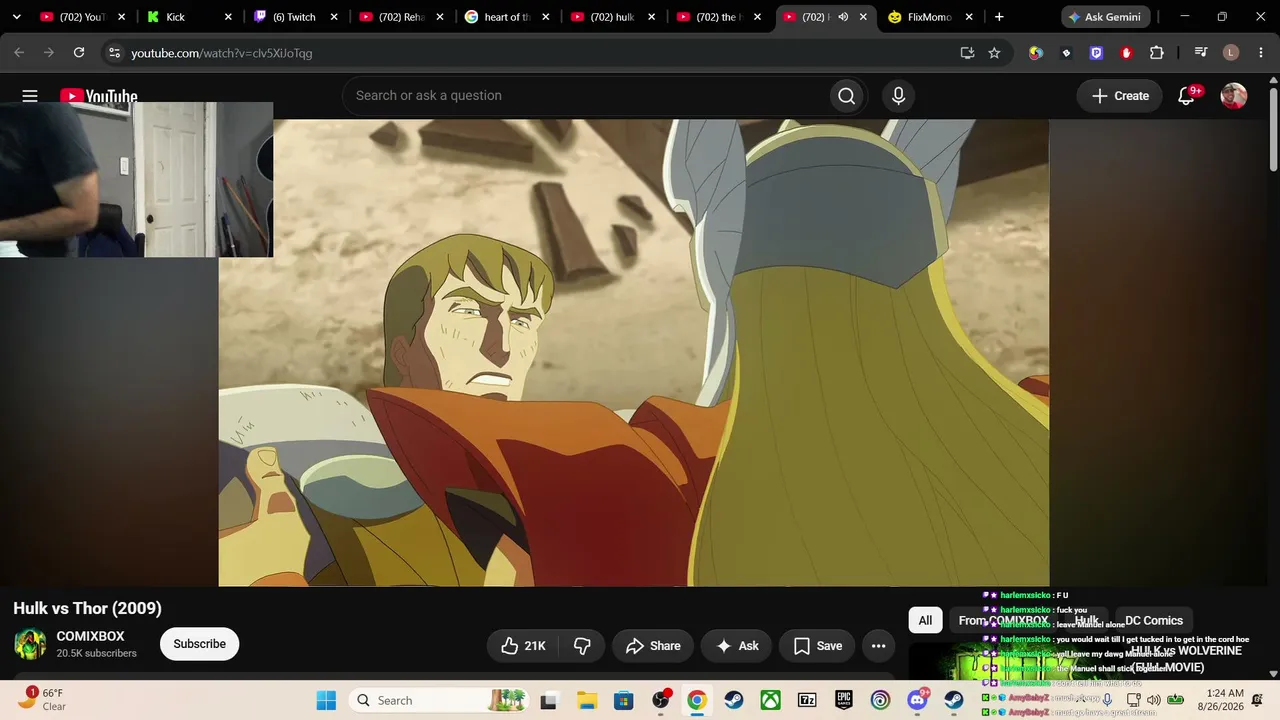Open the clock and date at 1:24 AM

1220,699
